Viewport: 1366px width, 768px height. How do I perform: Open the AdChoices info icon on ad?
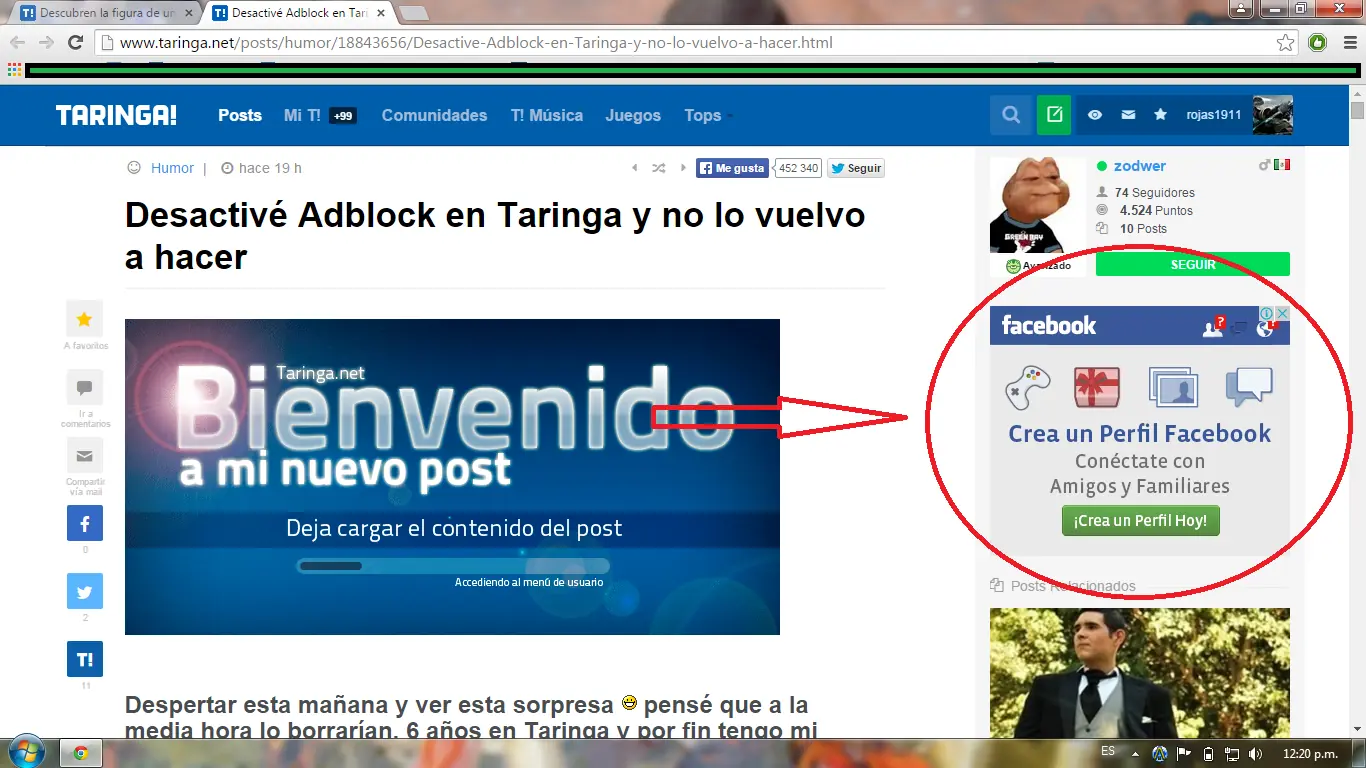click(x=1266, y=314)
